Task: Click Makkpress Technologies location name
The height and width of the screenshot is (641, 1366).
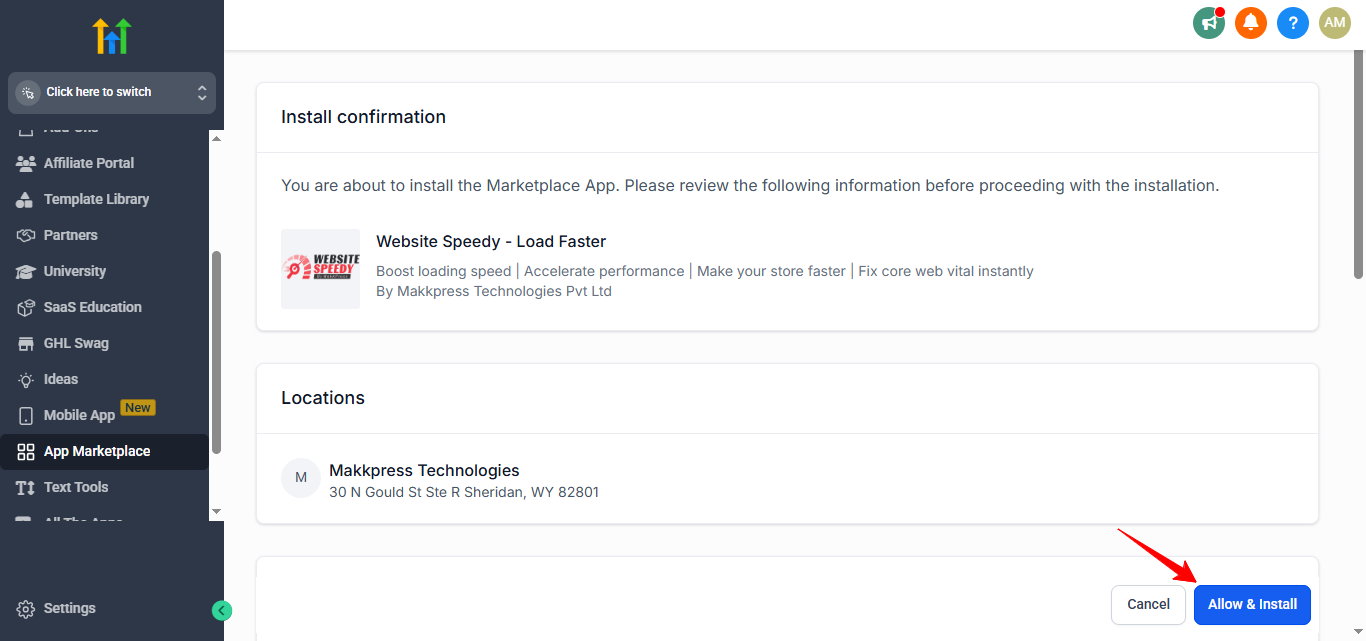Action: 424,470
